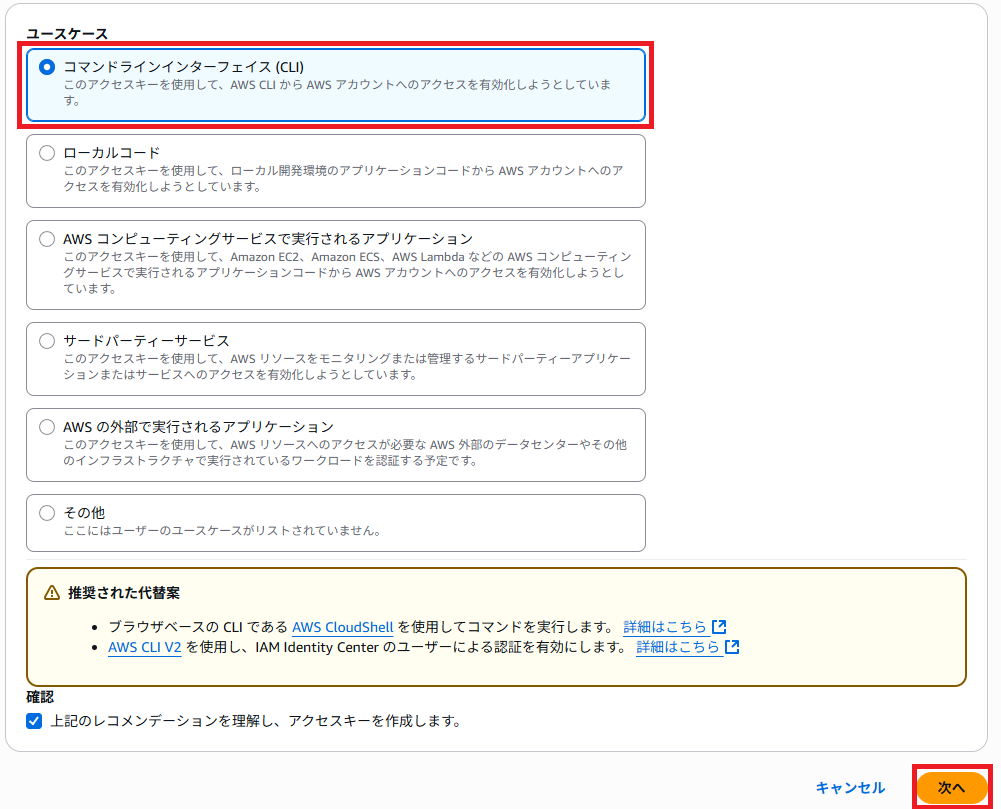Click the 推奨された代替案 heading
The width and height of the screenshot is (1001, 809).
[x=124, y=593]
